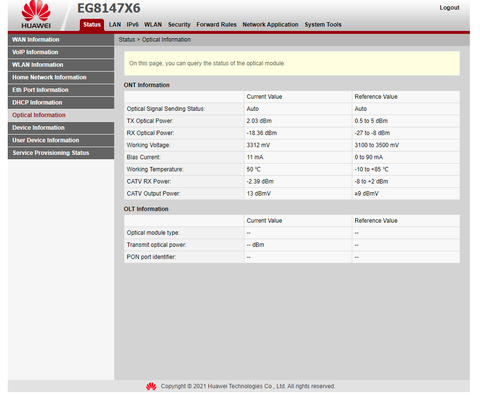Image resolution: width=480 pixels, height=395 pixels.
Task: Show Eth Port Information
Action: [x=61, y=90]
